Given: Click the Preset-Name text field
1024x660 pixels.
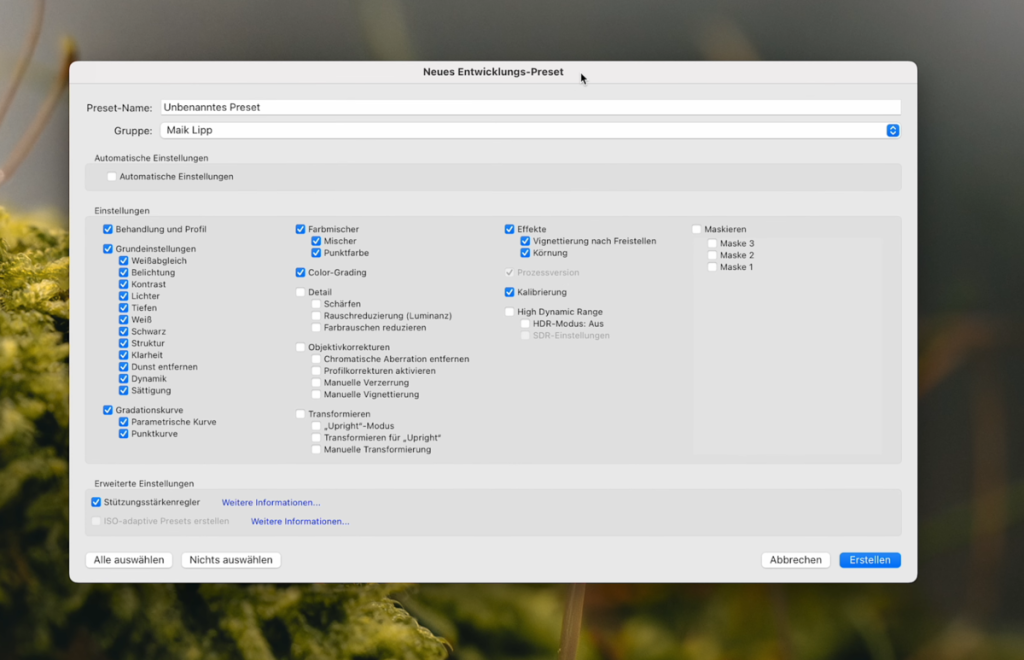Looking at the screenshot, I should pos(530,107).
